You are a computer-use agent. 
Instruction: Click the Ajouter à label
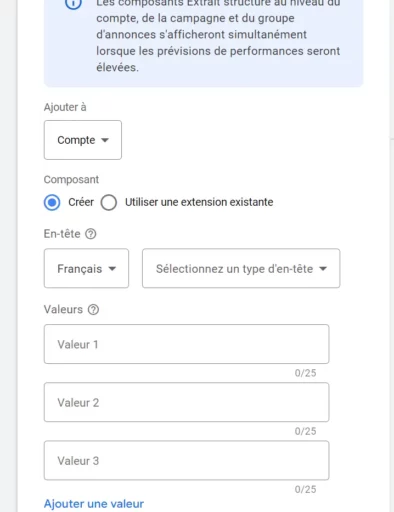(x=65, y=107)
